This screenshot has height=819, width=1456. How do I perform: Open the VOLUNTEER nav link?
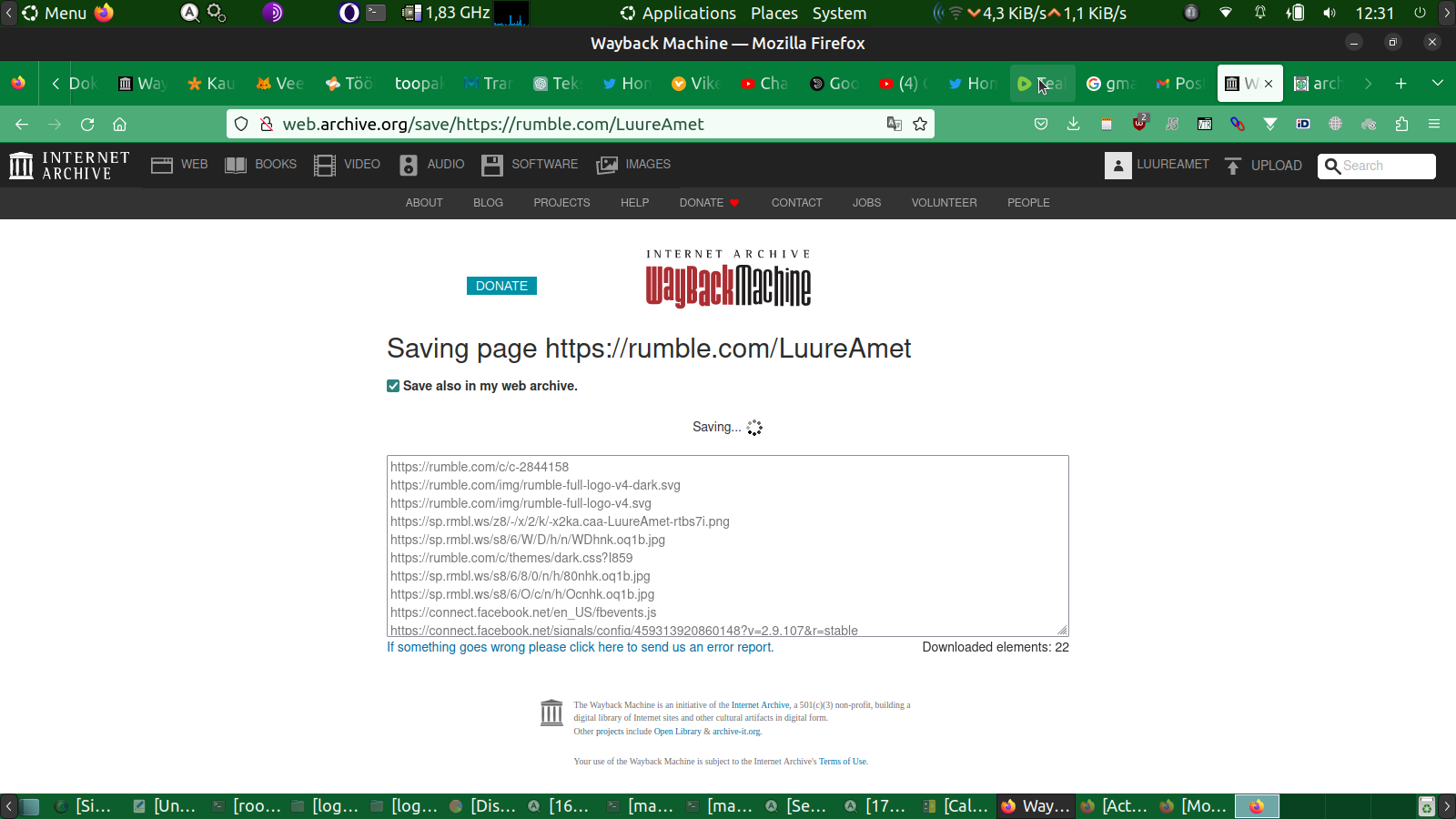coord(944,203)
